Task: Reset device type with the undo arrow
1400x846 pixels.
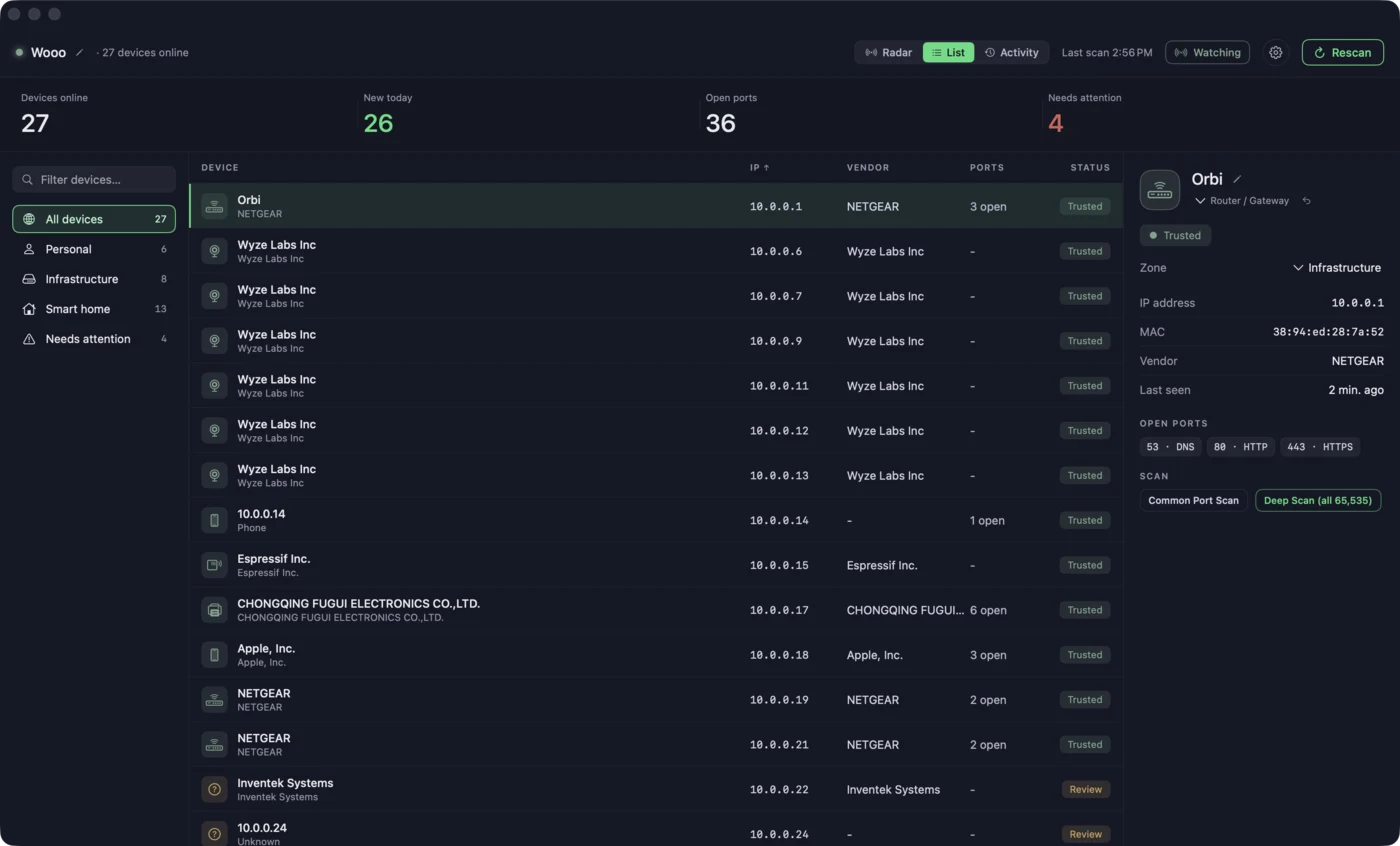Action: 1306,201
